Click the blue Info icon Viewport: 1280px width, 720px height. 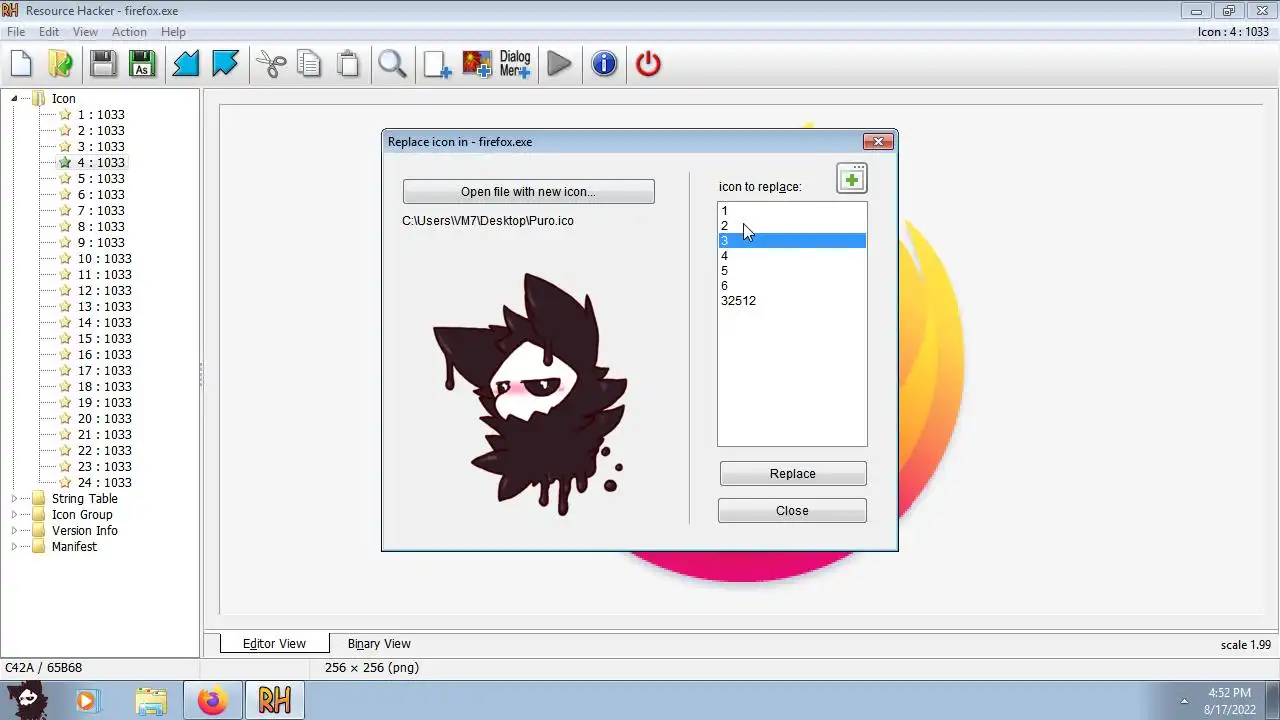[604, 64]
